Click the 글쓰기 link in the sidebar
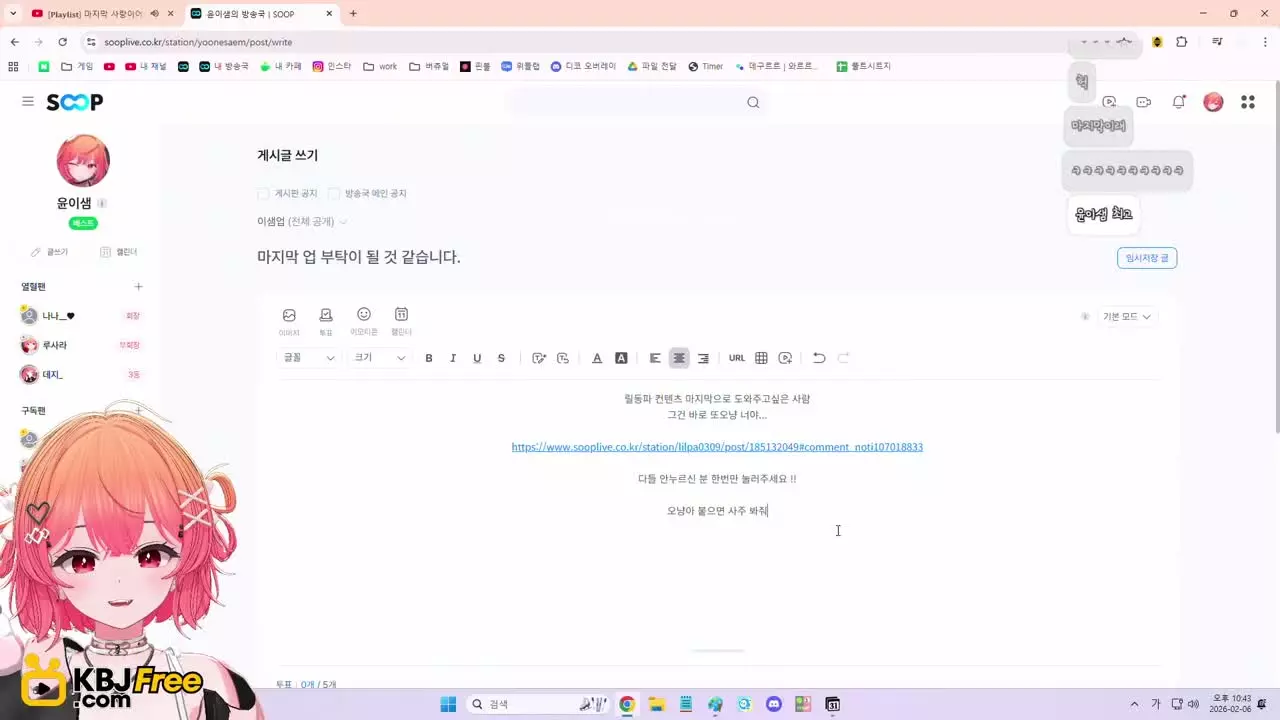 (49, 252)
